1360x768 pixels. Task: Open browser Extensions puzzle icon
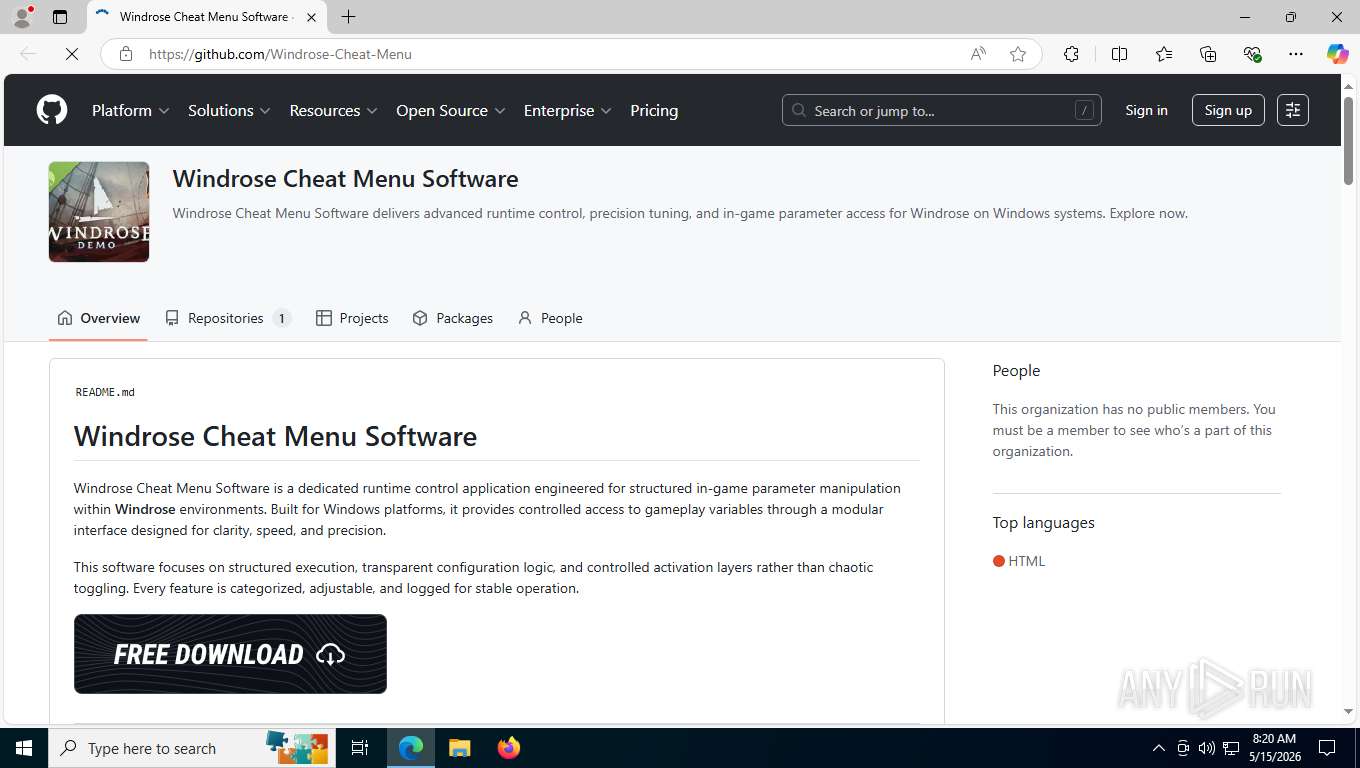tap(1071, 54)
